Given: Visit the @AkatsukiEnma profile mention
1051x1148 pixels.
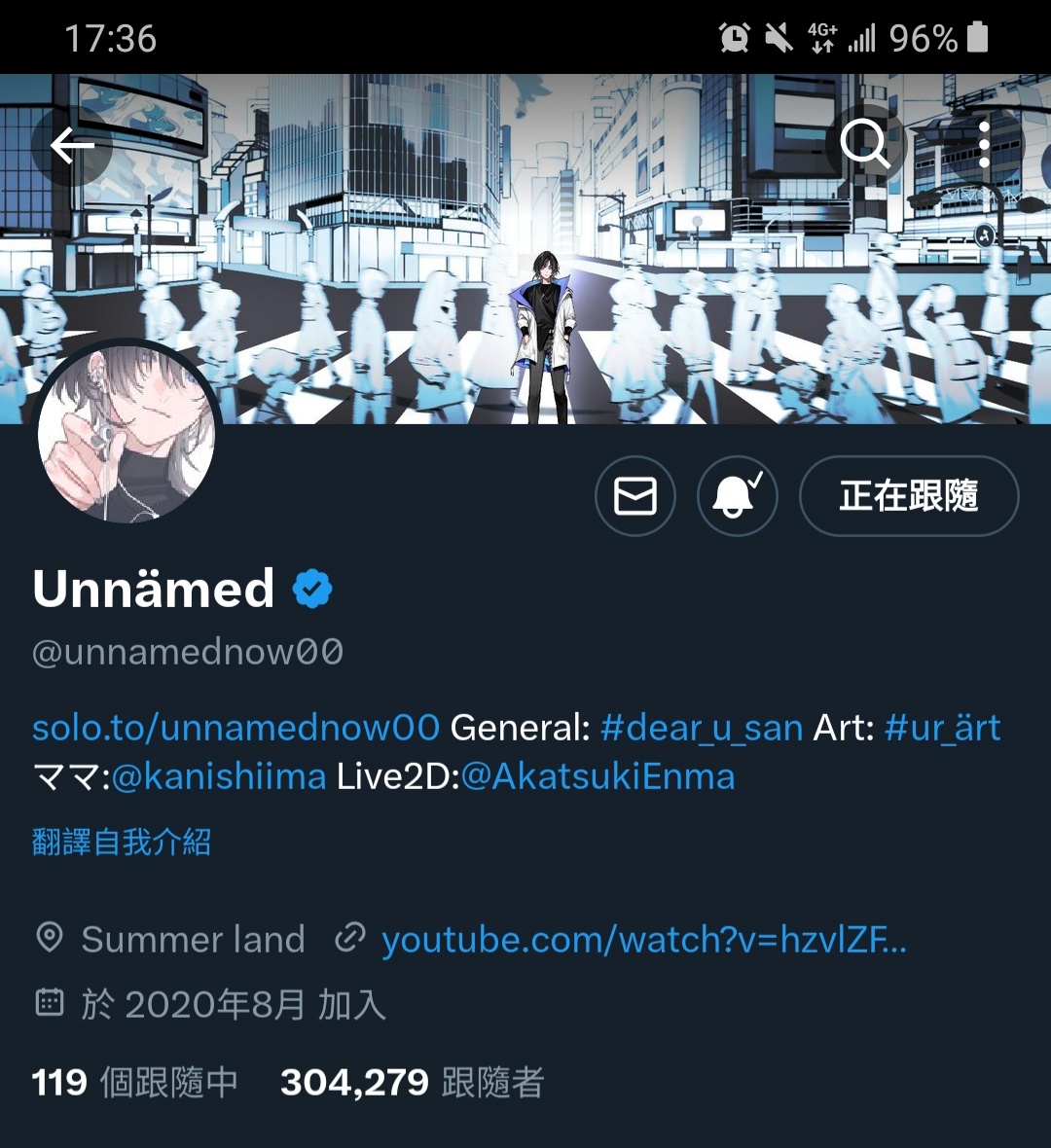Looking at the screenshot, I should pos(598,776).
